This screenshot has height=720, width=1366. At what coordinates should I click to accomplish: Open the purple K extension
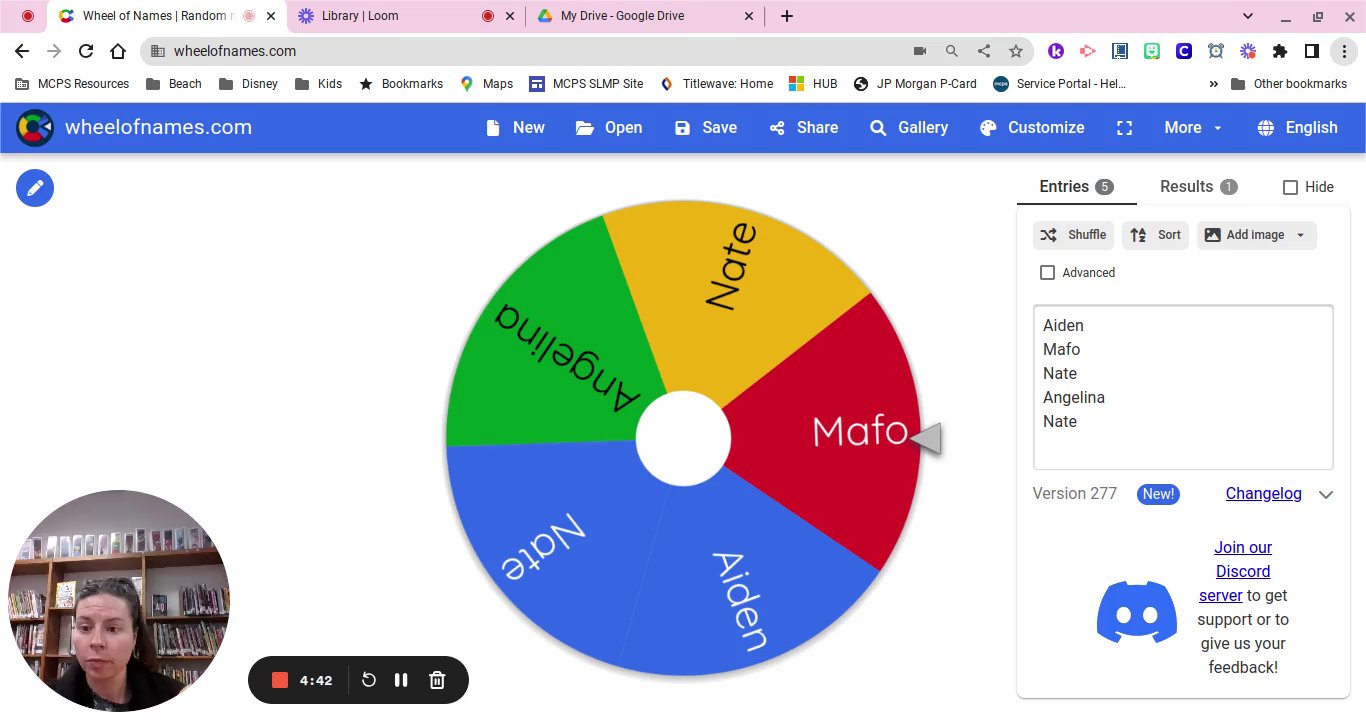(x=1056, y=51)
